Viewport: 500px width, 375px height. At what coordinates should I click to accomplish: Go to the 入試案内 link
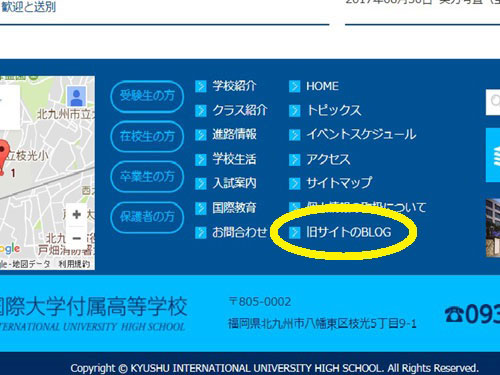click(235, 183)
